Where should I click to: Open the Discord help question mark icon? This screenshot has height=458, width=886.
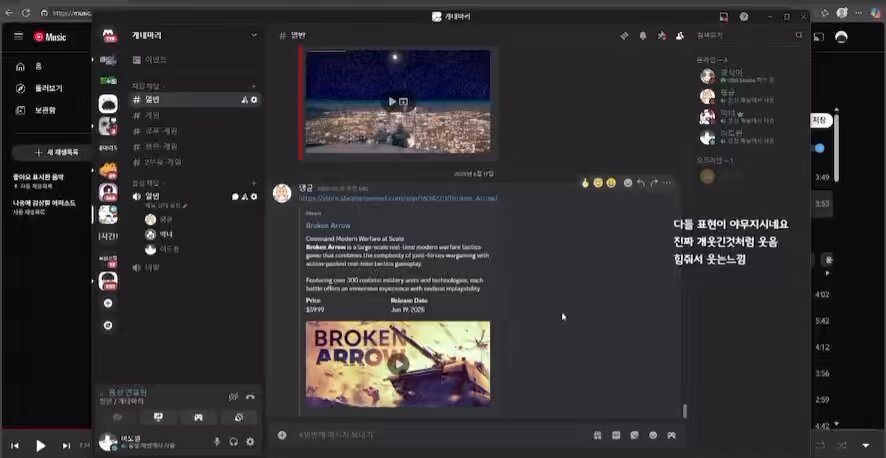click(x=744, y=17)
